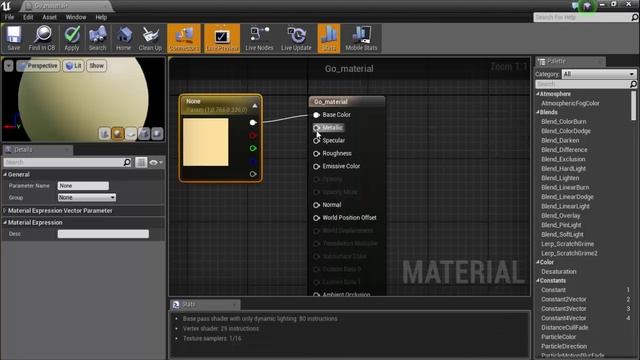
Task: Click the Roughness input pin
Action: click(x=316, y=153)
